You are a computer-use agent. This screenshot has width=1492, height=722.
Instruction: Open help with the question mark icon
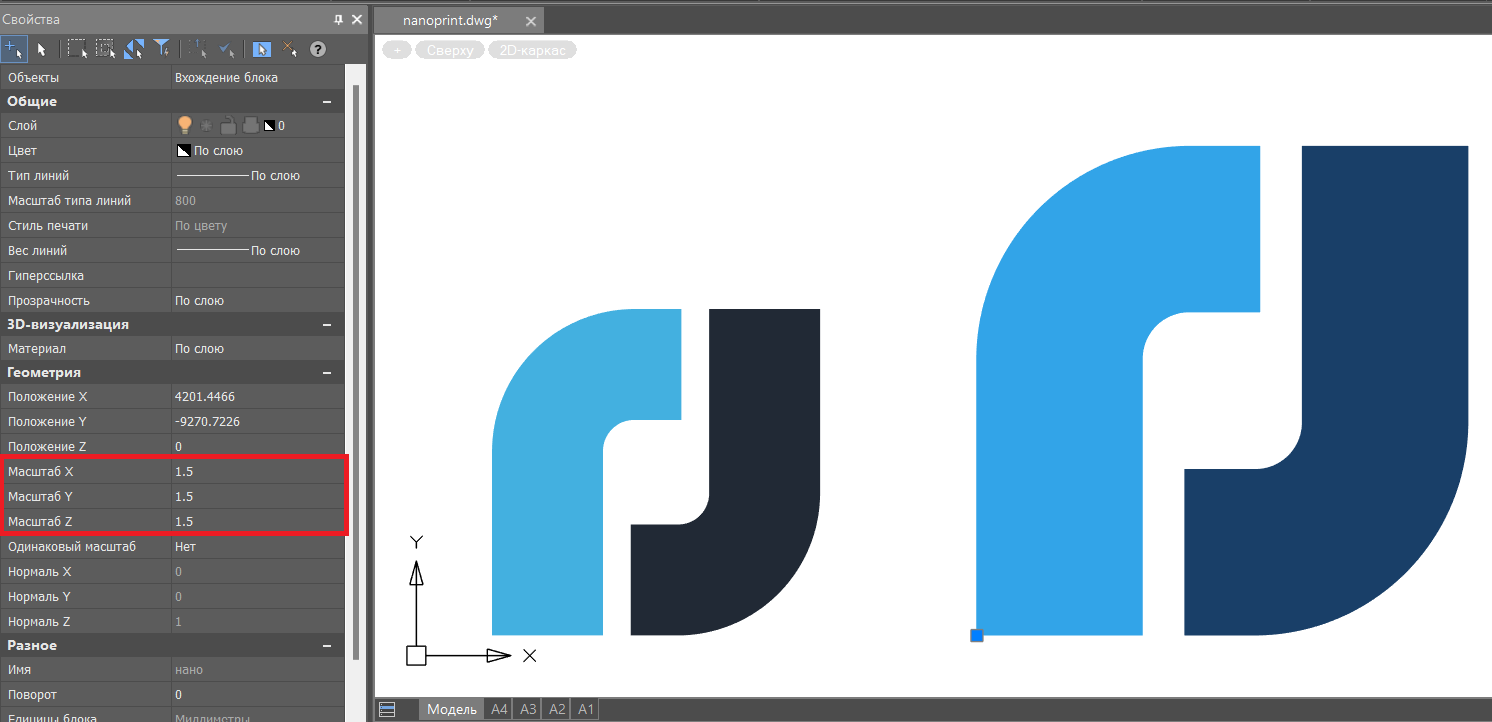318,49
